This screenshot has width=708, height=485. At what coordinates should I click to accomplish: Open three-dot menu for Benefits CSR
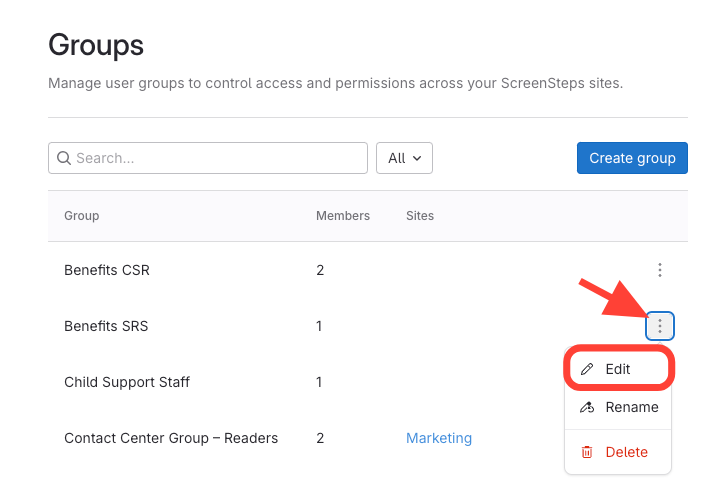659,270
